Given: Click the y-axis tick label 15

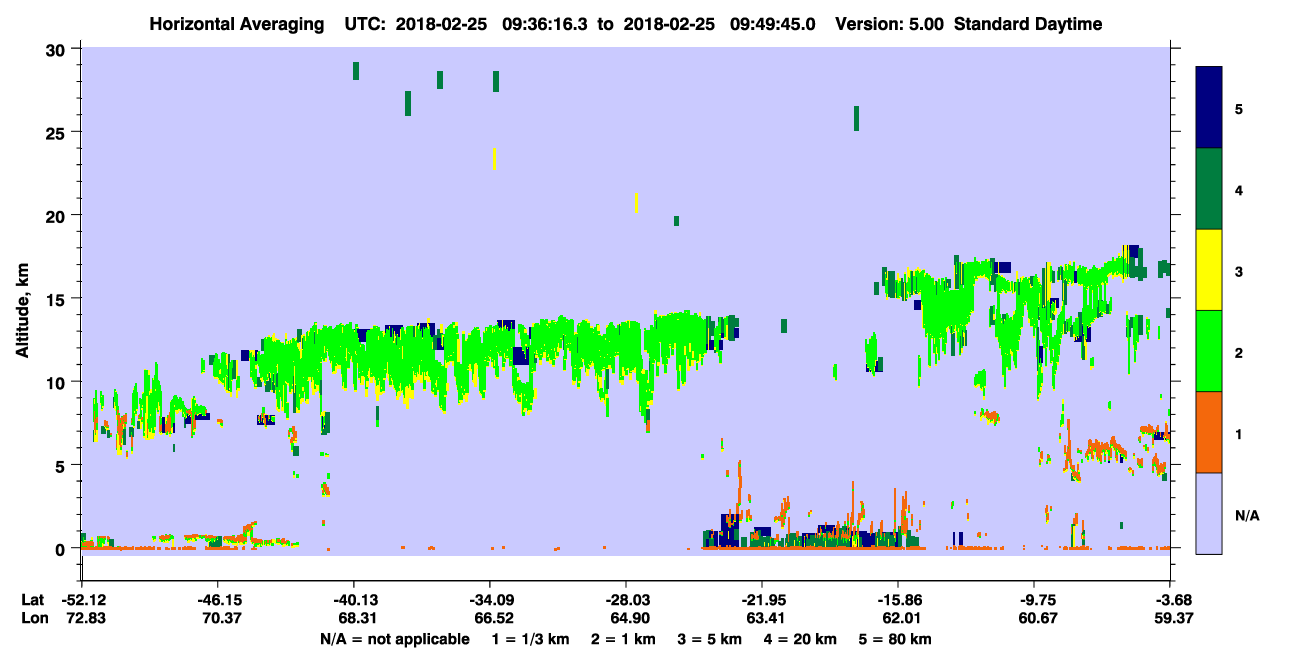Looking at the screenshot, I should pos(58,299).
